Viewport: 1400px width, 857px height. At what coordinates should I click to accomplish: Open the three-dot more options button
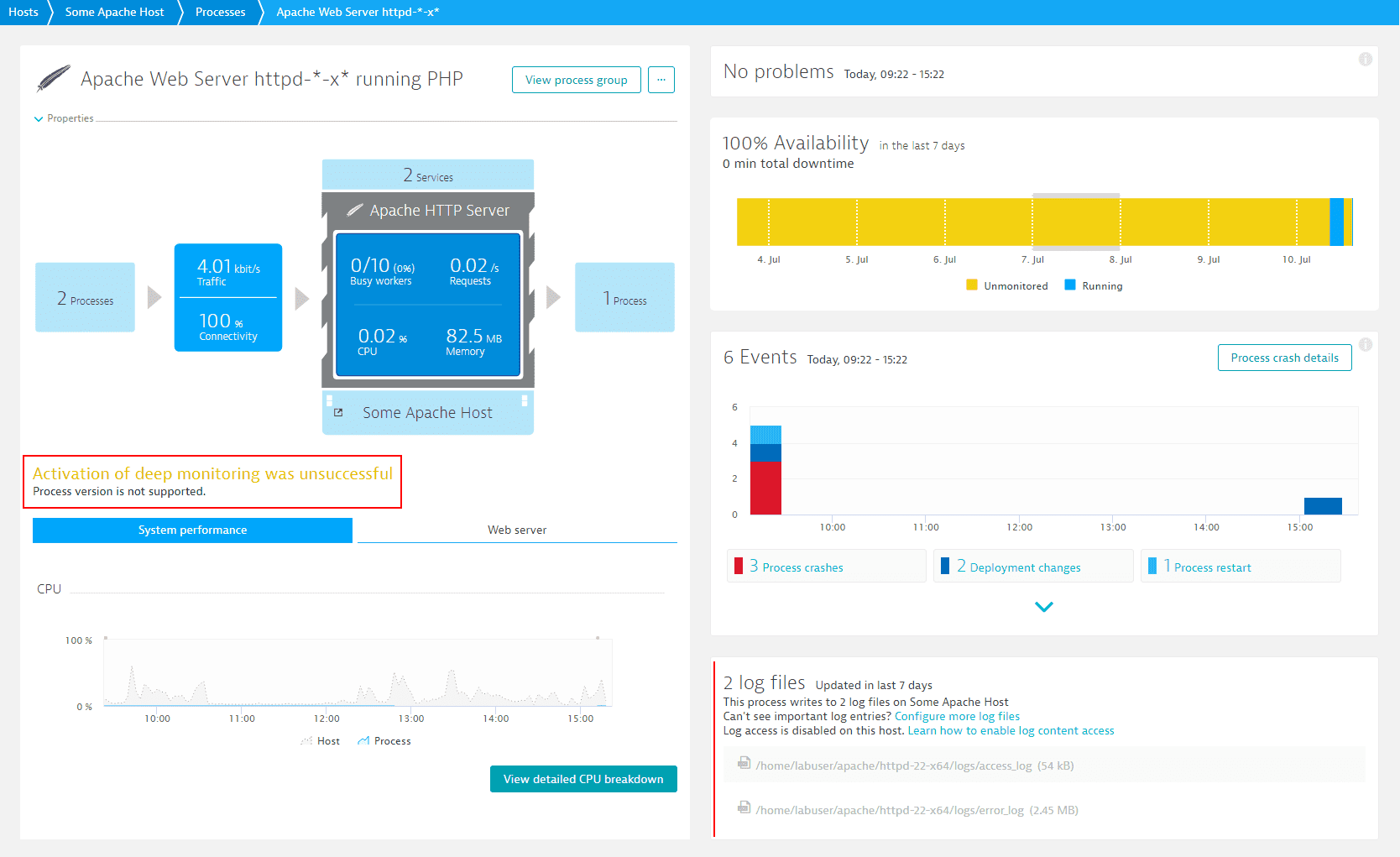(661, 80)
